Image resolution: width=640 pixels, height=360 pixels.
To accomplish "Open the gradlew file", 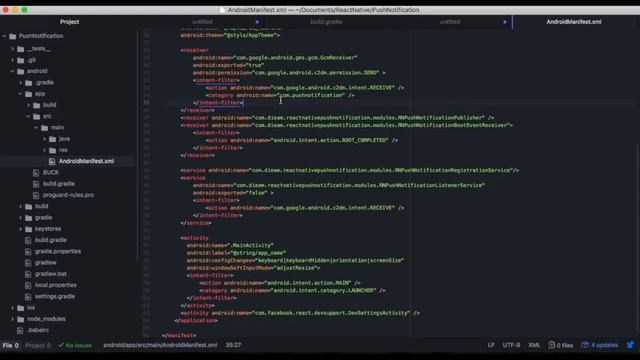I will (45, 263).
